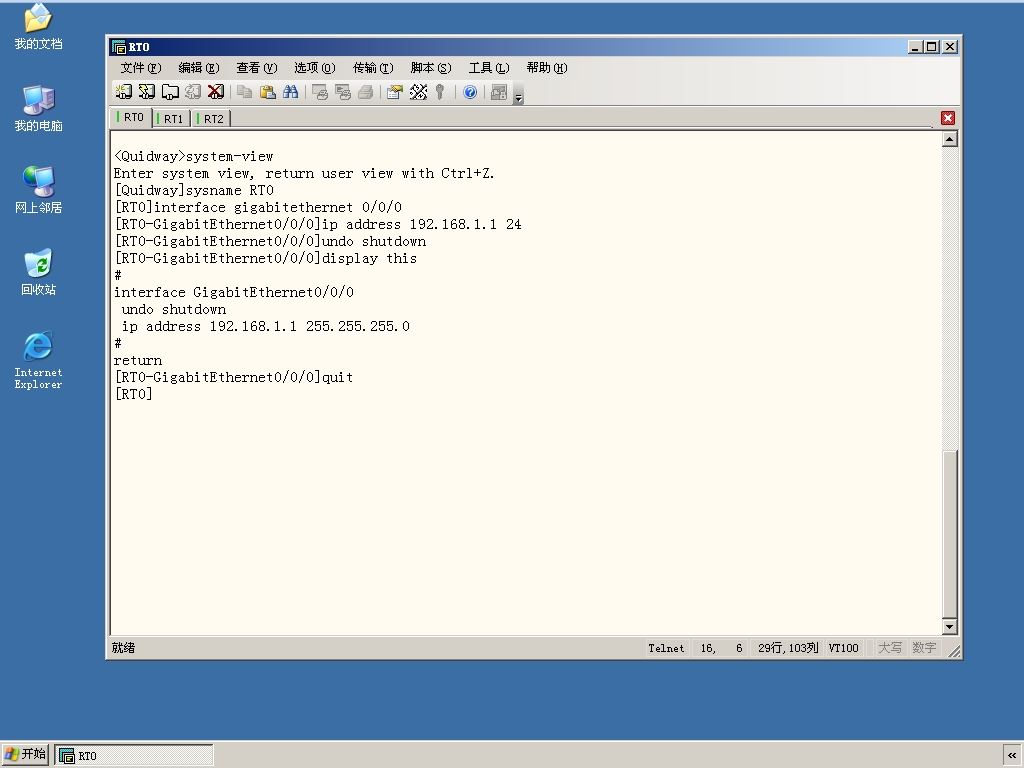Image resolution: width=1024 pixels, height=768 pixels.
Task: Open the 工具(L) menu
Action: [x=488, y=68]
